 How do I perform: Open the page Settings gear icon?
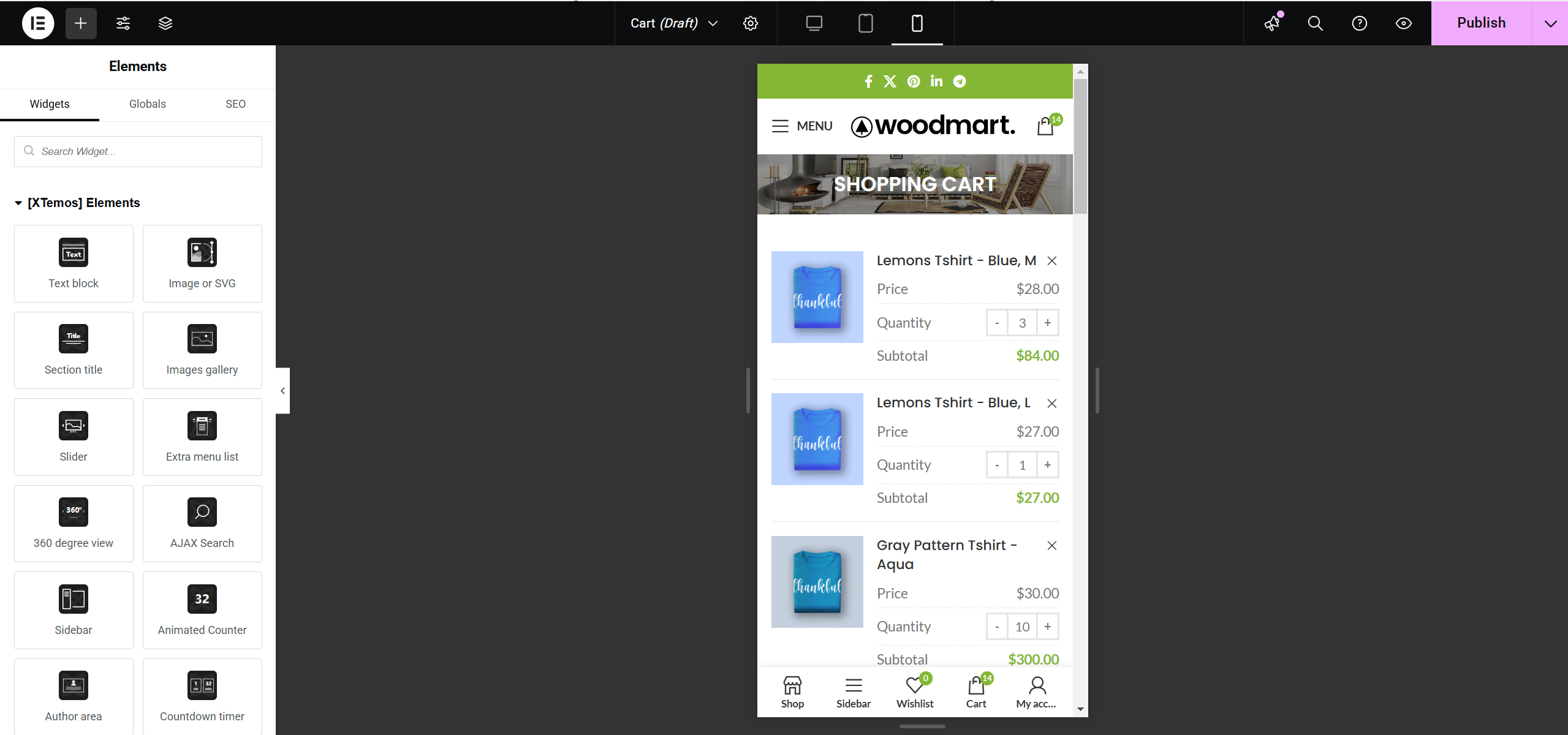coord(750,23)
